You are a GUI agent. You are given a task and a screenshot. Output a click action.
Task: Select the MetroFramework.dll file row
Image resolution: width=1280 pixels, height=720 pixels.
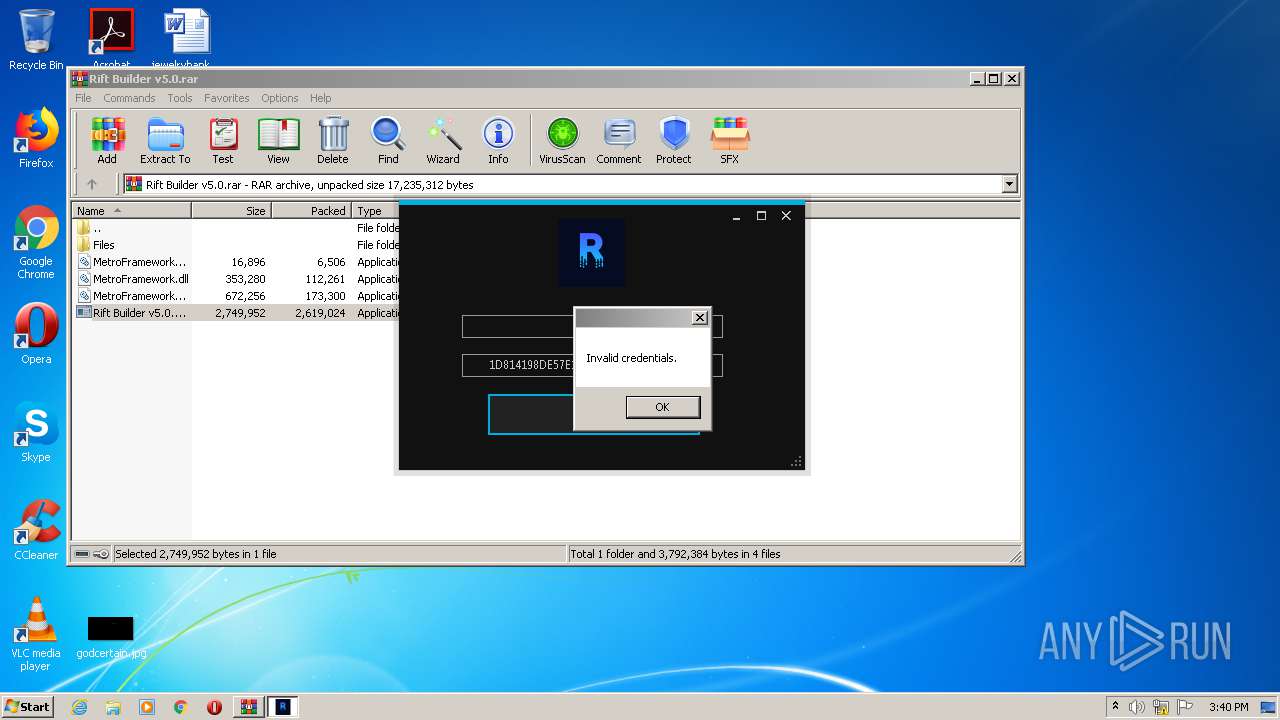(x=236, y=279)
